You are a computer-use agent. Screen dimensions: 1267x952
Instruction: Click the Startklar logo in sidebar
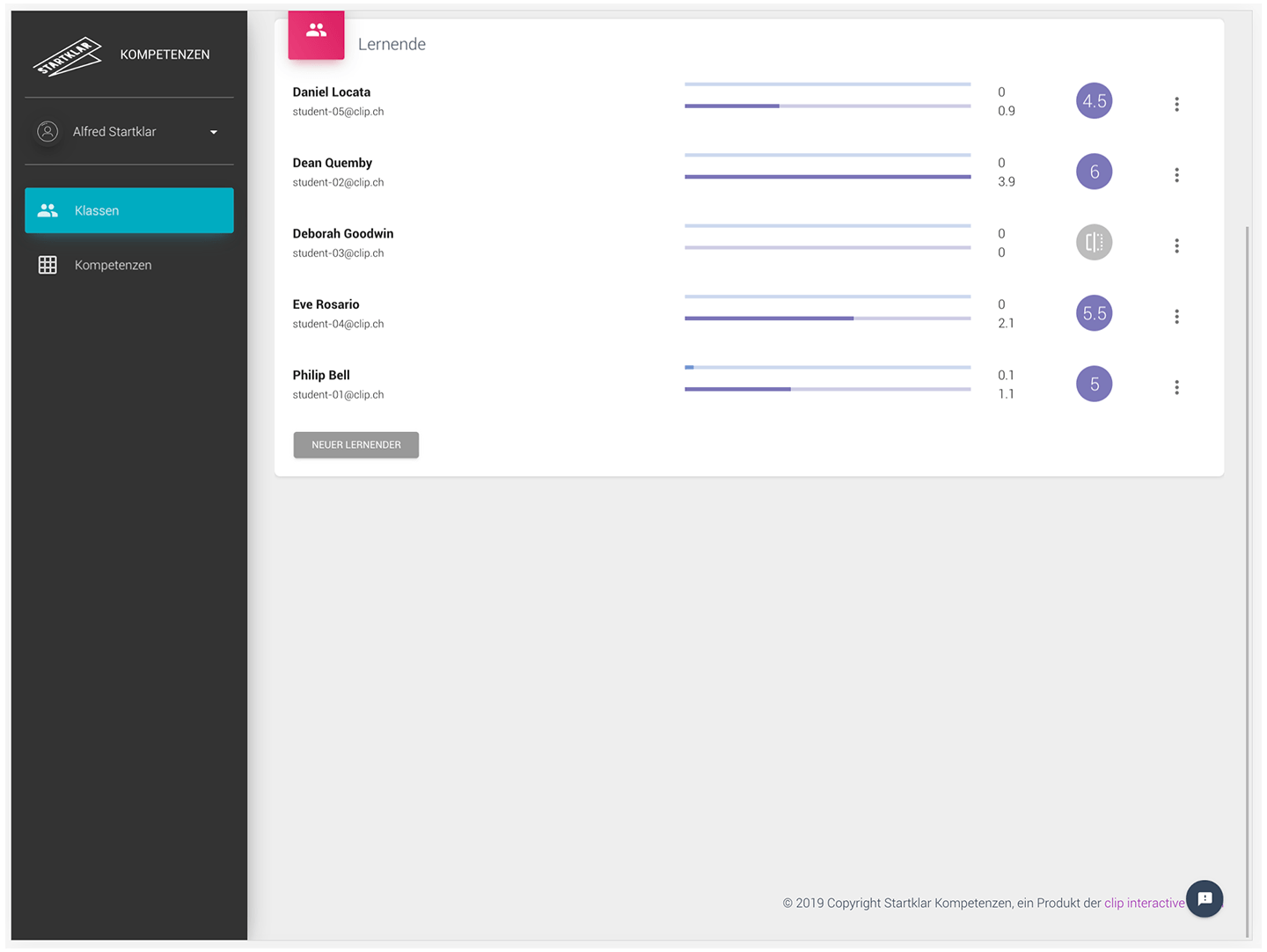click(68, 56)
